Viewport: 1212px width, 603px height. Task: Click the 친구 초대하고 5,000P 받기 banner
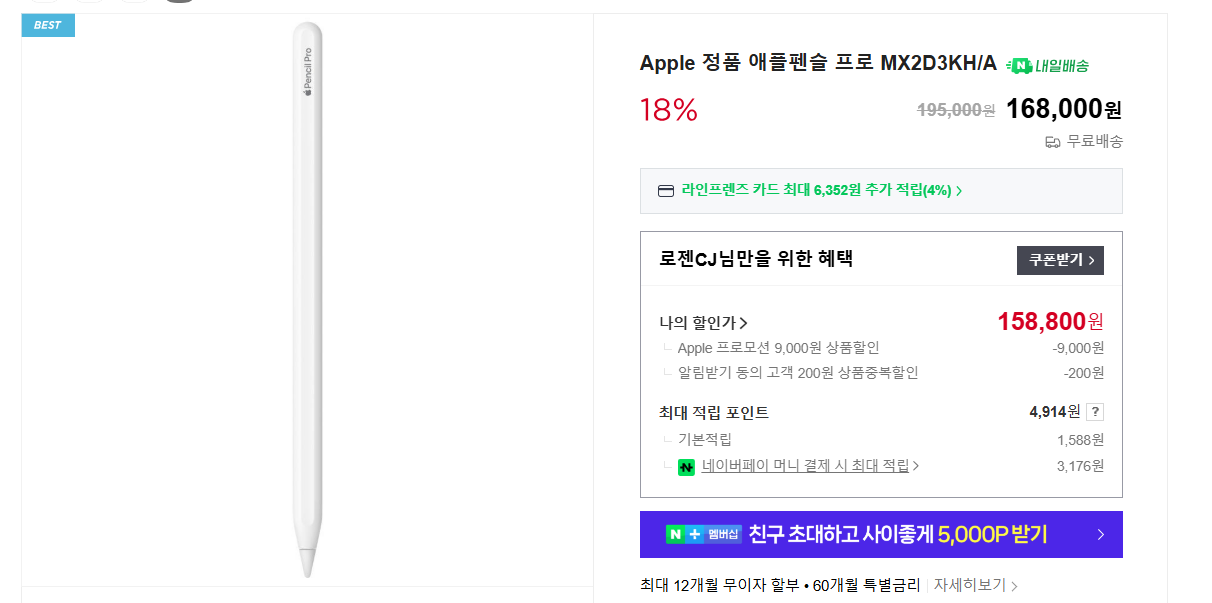[881, 534]
